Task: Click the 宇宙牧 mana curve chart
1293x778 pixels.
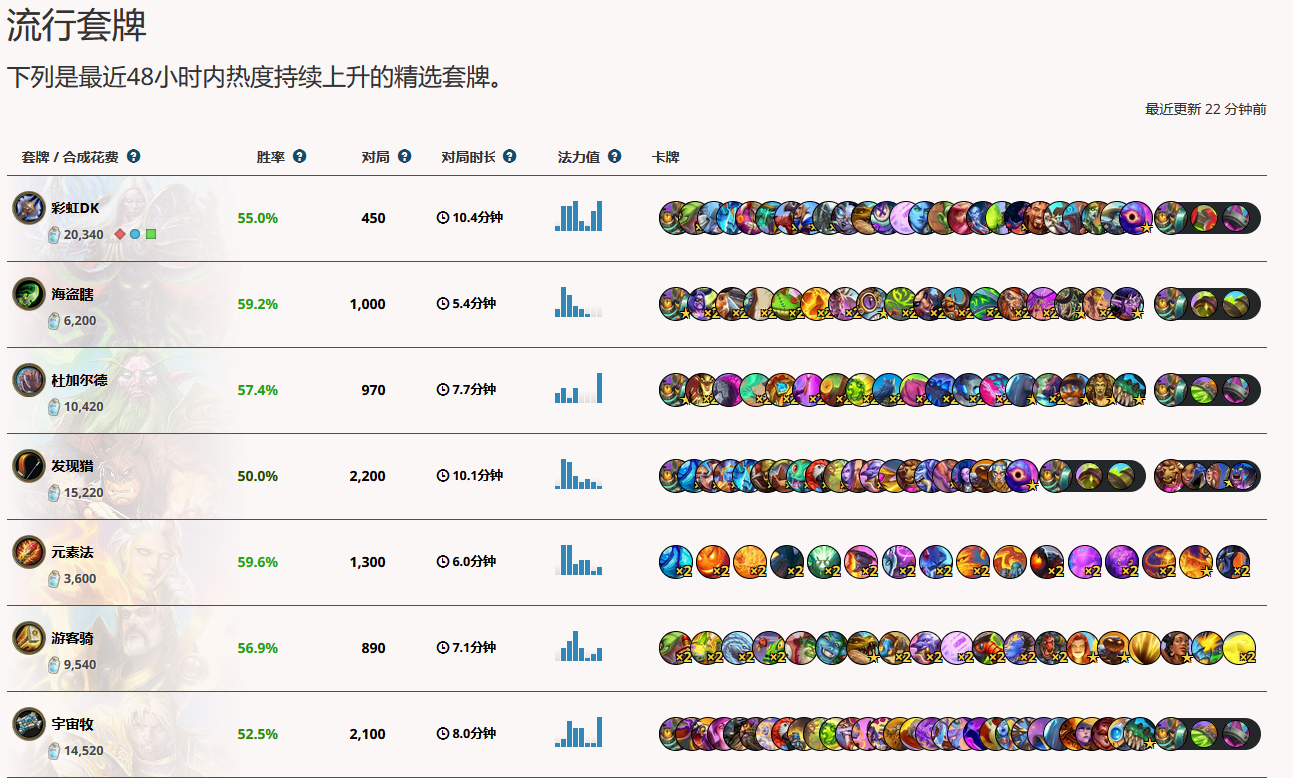Action: (x=579, y=732)
